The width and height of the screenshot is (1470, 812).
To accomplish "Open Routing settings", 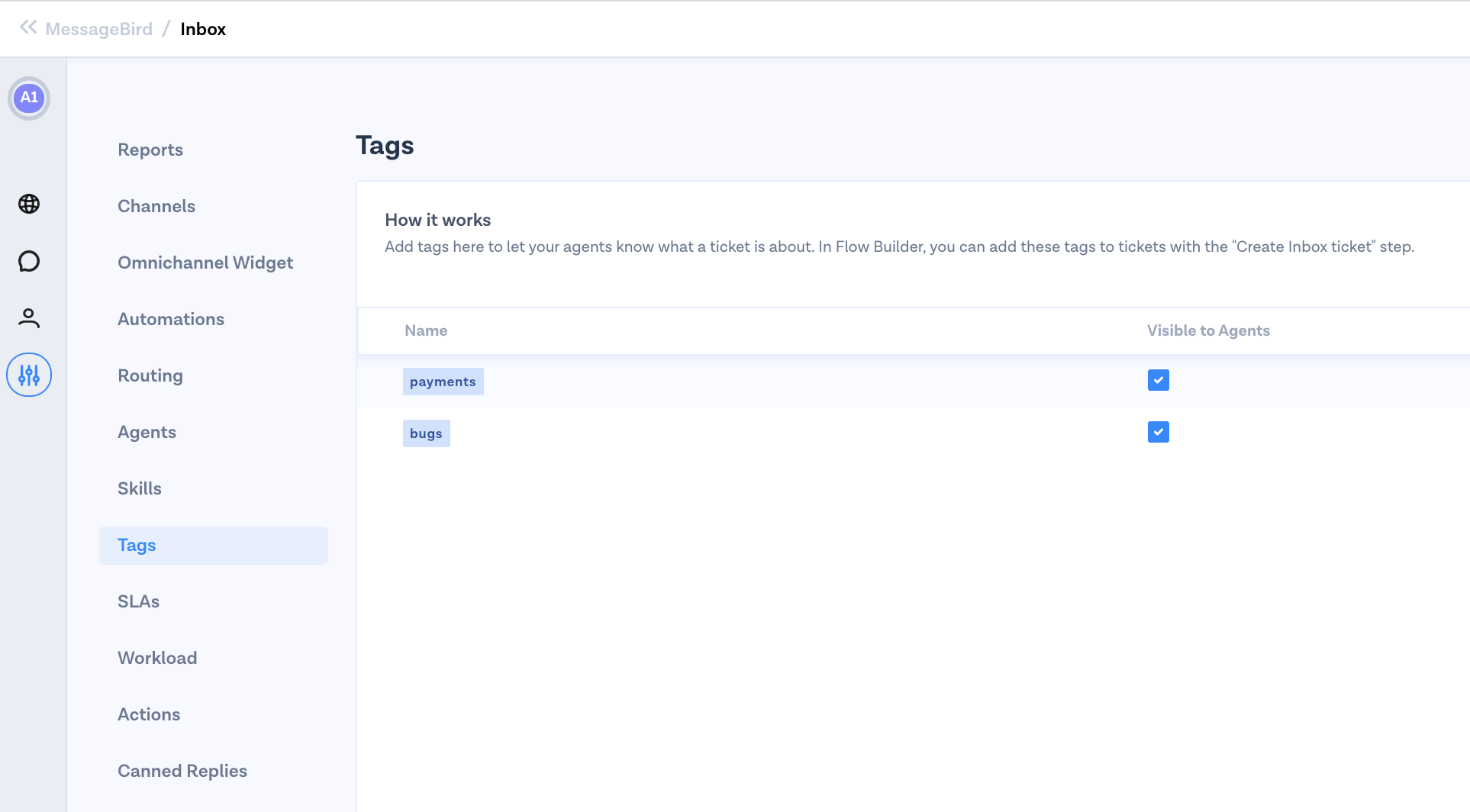I will pyautogui.click(x=150, y=375).
